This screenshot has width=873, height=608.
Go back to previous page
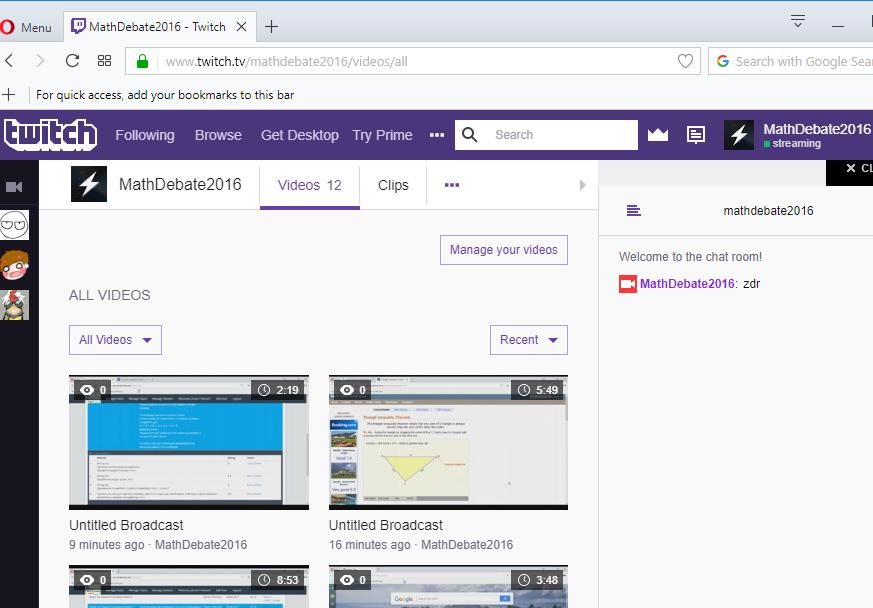tap(9, 61)
